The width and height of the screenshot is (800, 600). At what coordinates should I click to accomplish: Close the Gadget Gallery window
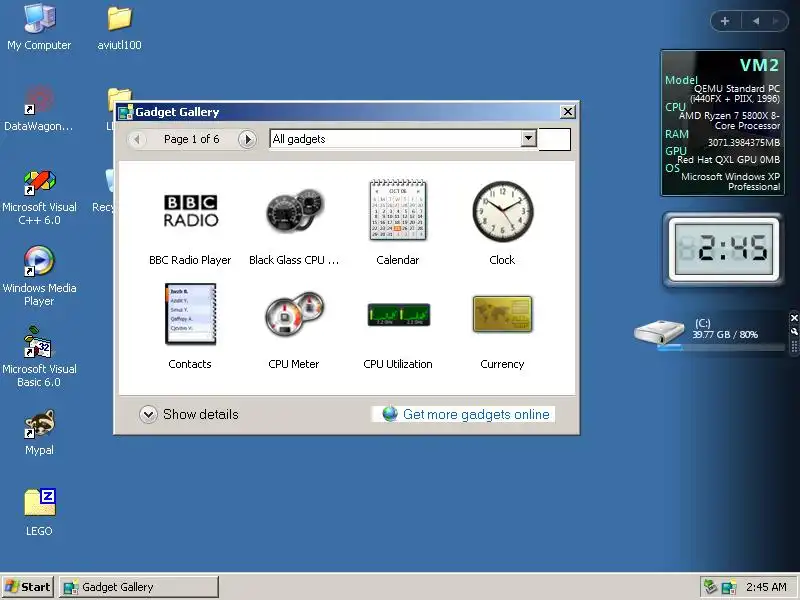[x=567, y=112]
